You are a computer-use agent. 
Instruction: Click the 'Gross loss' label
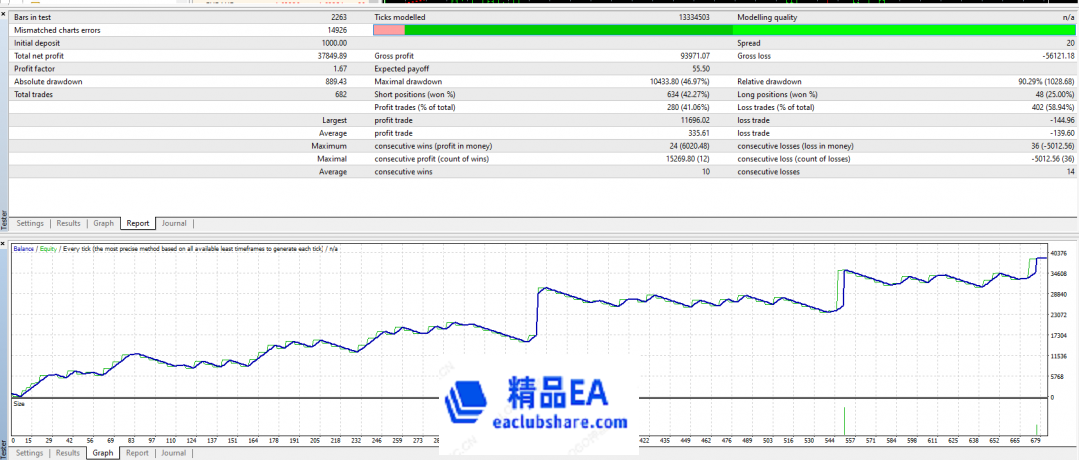pos(754,56)
